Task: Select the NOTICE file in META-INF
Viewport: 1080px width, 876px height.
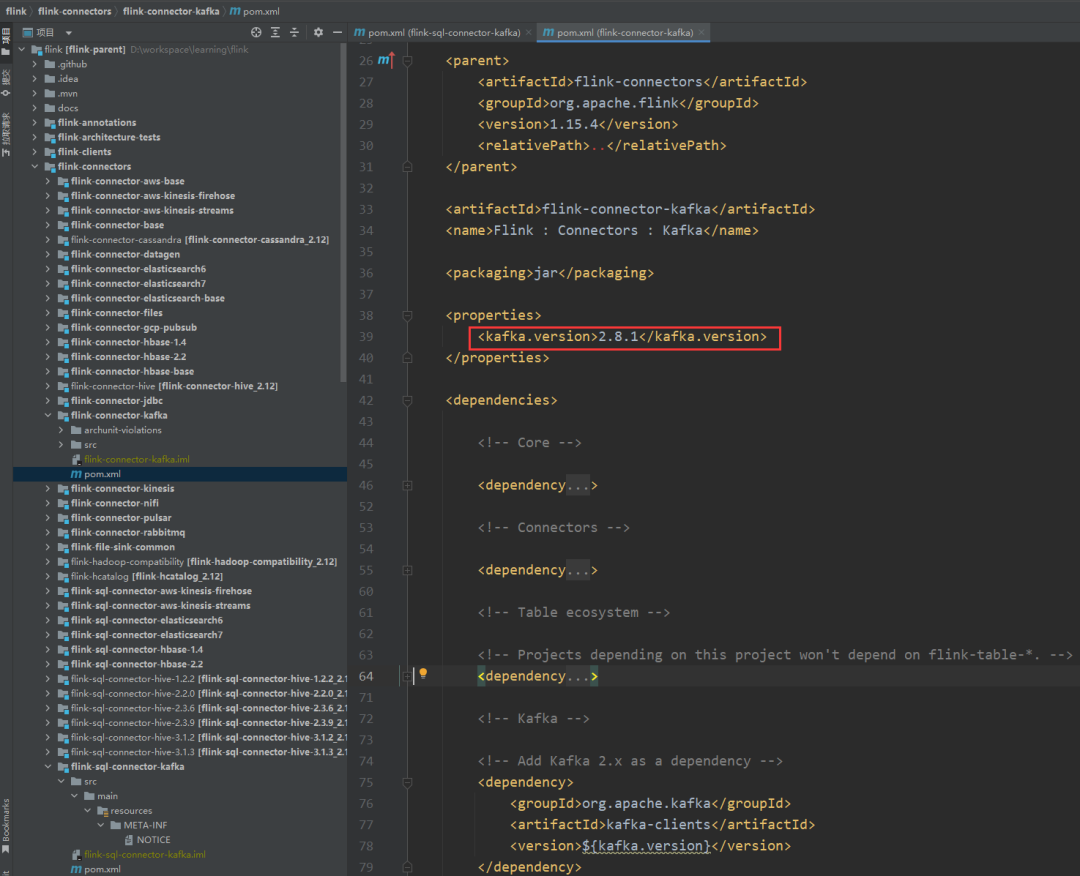Action: tap(153, 840)
